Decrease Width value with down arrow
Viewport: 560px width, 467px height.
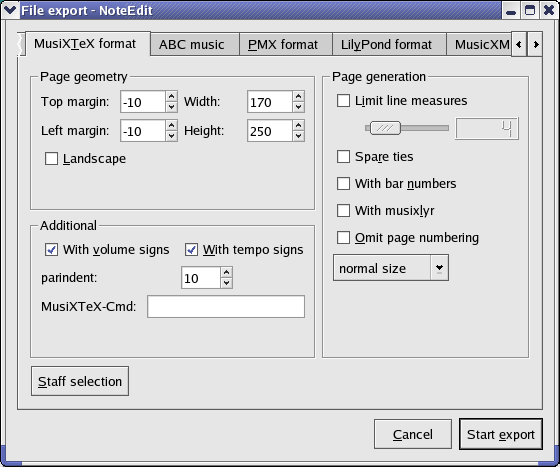(298, 107)
